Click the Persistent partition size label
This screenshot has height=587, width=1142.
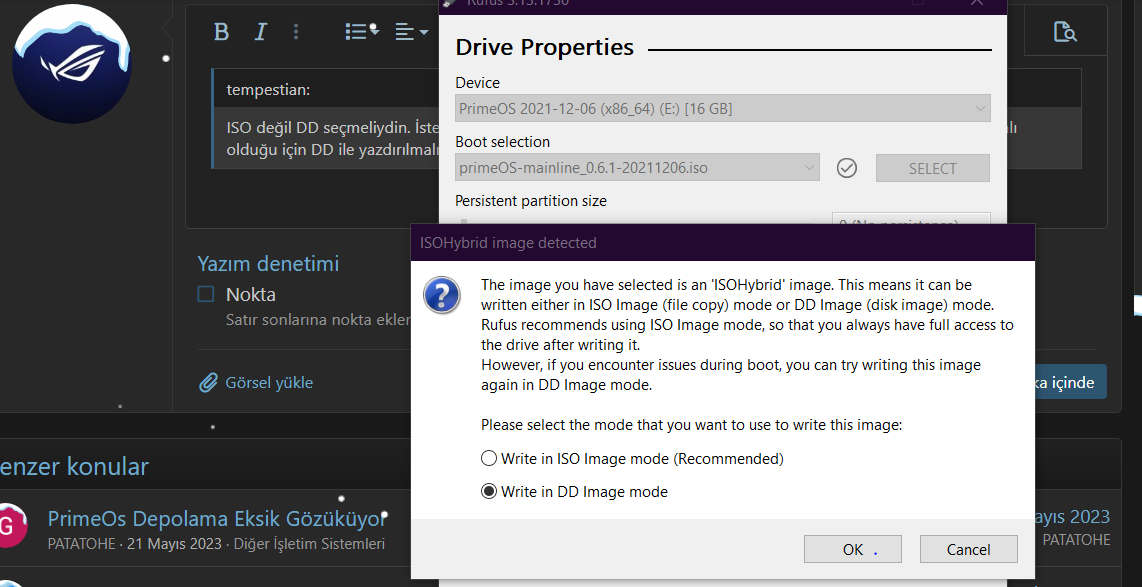tap(531, 200)
